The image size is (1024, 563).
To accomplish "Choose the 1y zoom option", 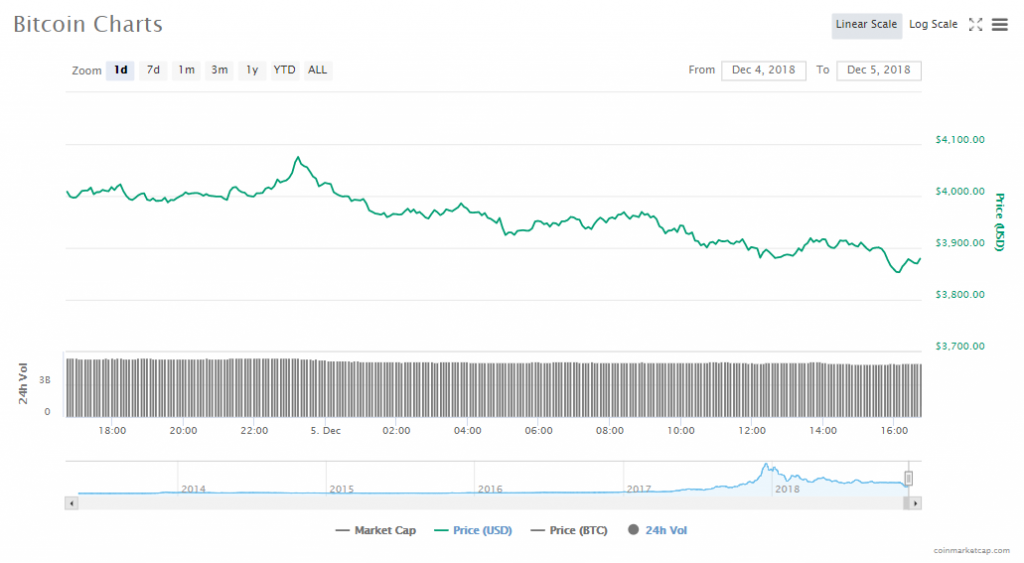I will coord(252,70).
